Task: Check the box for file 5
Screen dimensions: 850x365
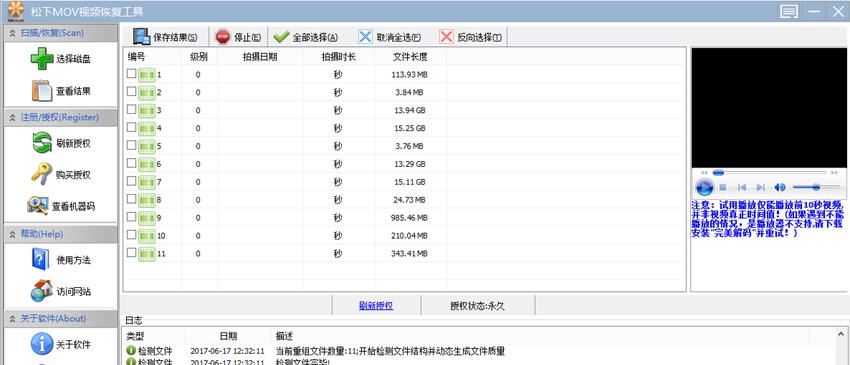Action: tap(131, 145)
